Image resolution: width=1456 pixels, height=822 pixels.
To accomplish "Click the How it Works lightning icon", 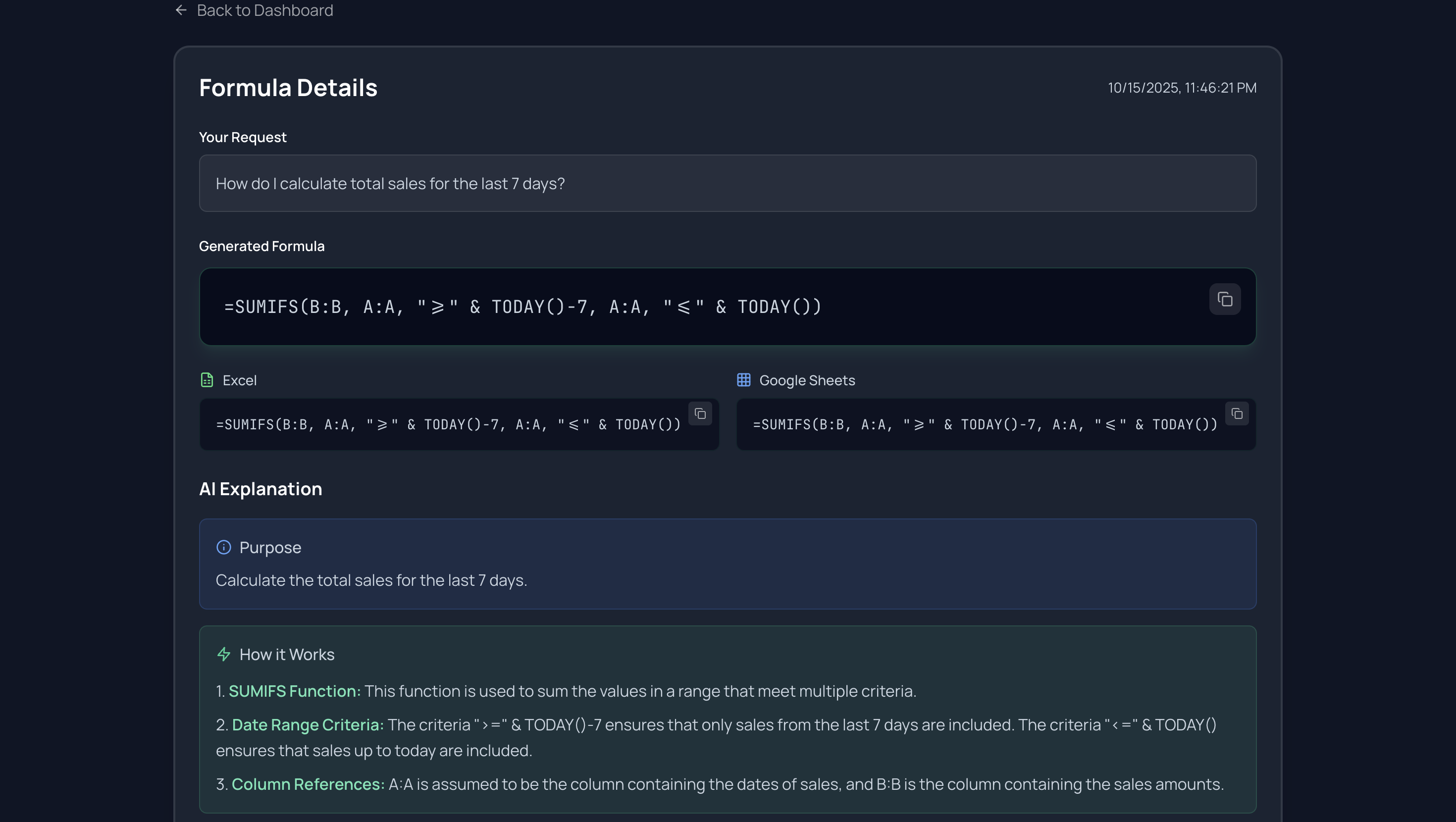I will pos(224,654).
